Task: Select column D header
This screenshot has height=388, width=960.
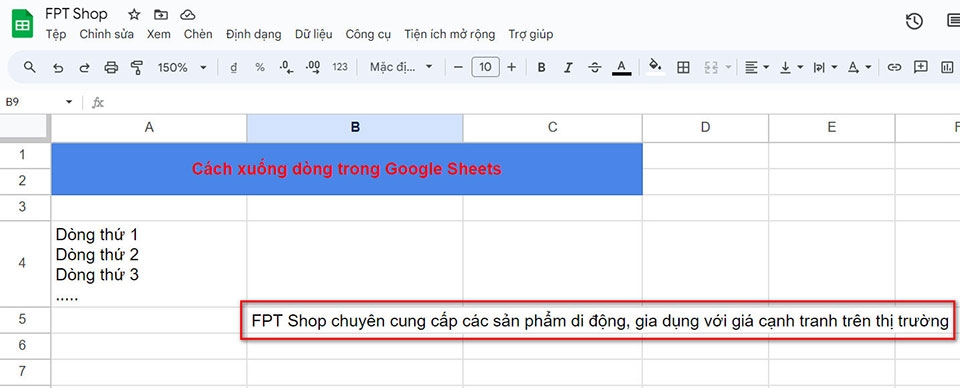Action: [705, 127]
